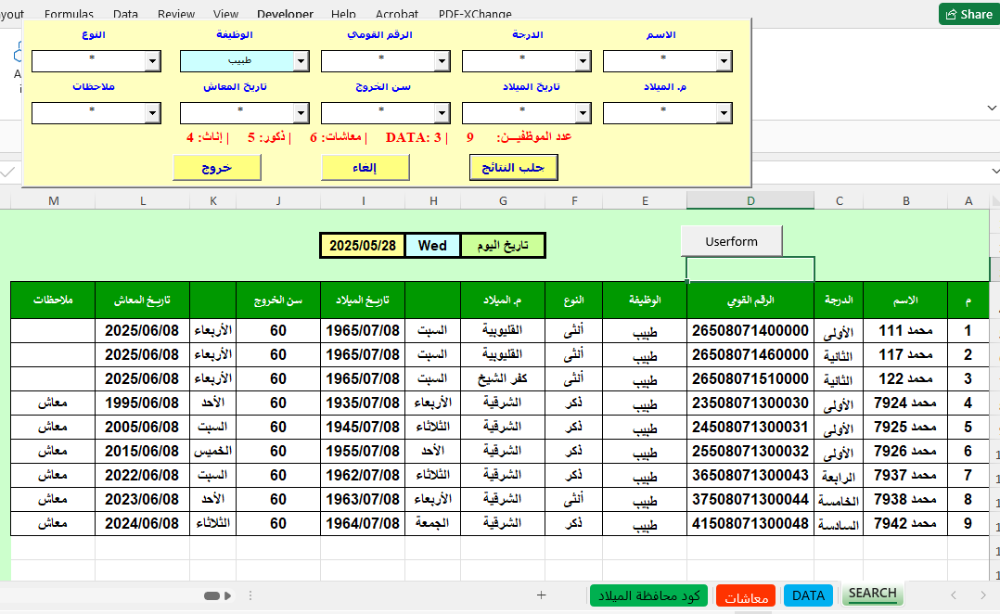Switch to the Data ribbon tab

[x=125, y=13]
